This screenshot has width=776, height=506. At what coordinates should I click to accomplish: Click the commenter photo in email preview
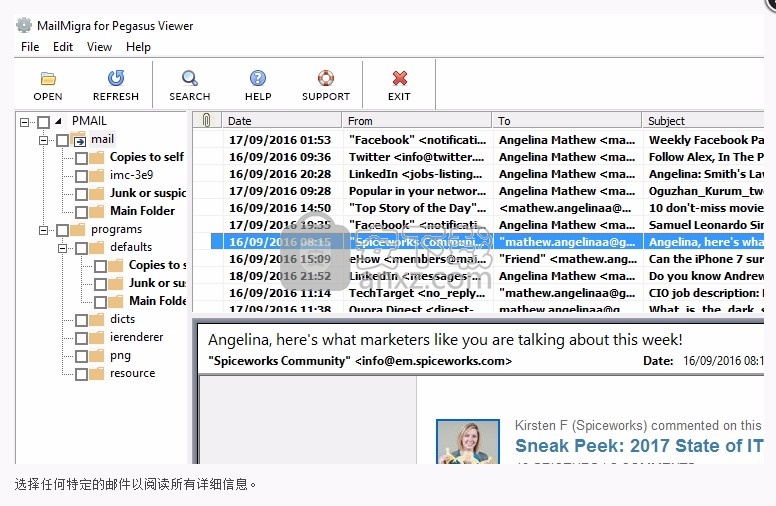468,442
